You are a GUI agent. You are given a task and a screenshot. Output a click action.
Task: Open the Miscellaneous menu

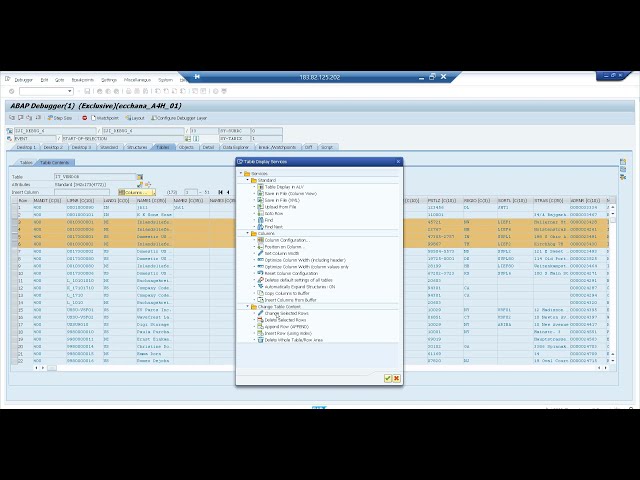click(x=138, y=80)
